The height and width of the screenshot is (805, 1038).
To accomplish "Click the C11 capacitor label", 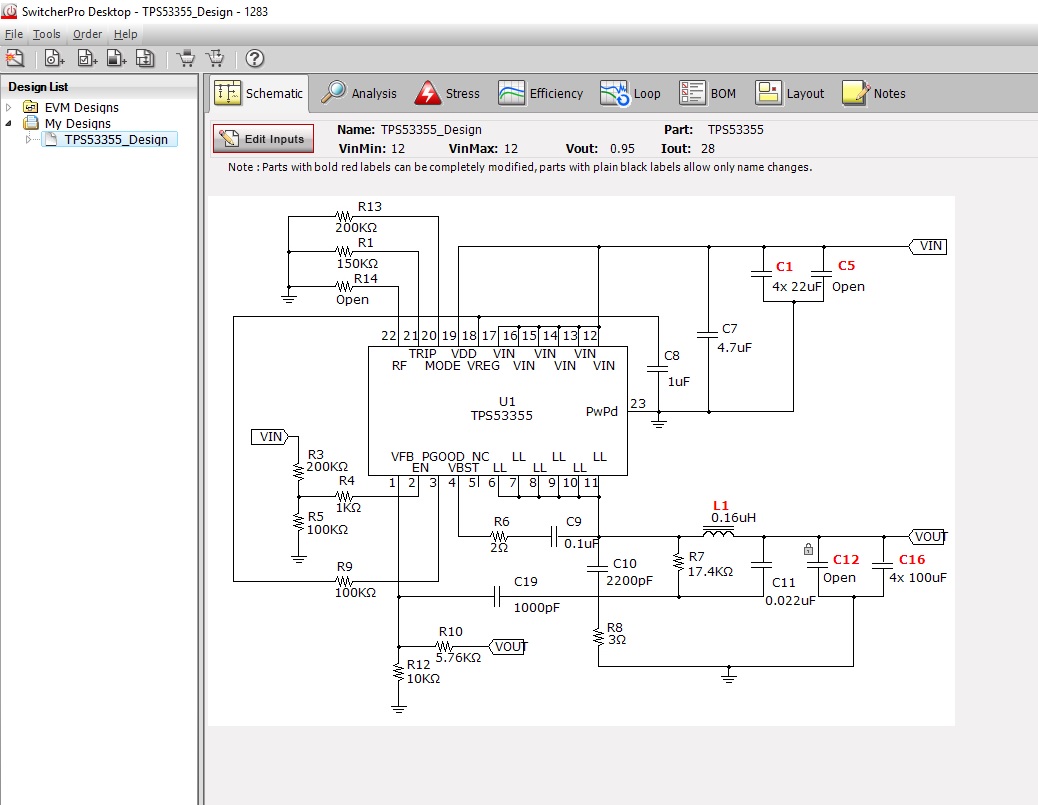I will [784, 583].
